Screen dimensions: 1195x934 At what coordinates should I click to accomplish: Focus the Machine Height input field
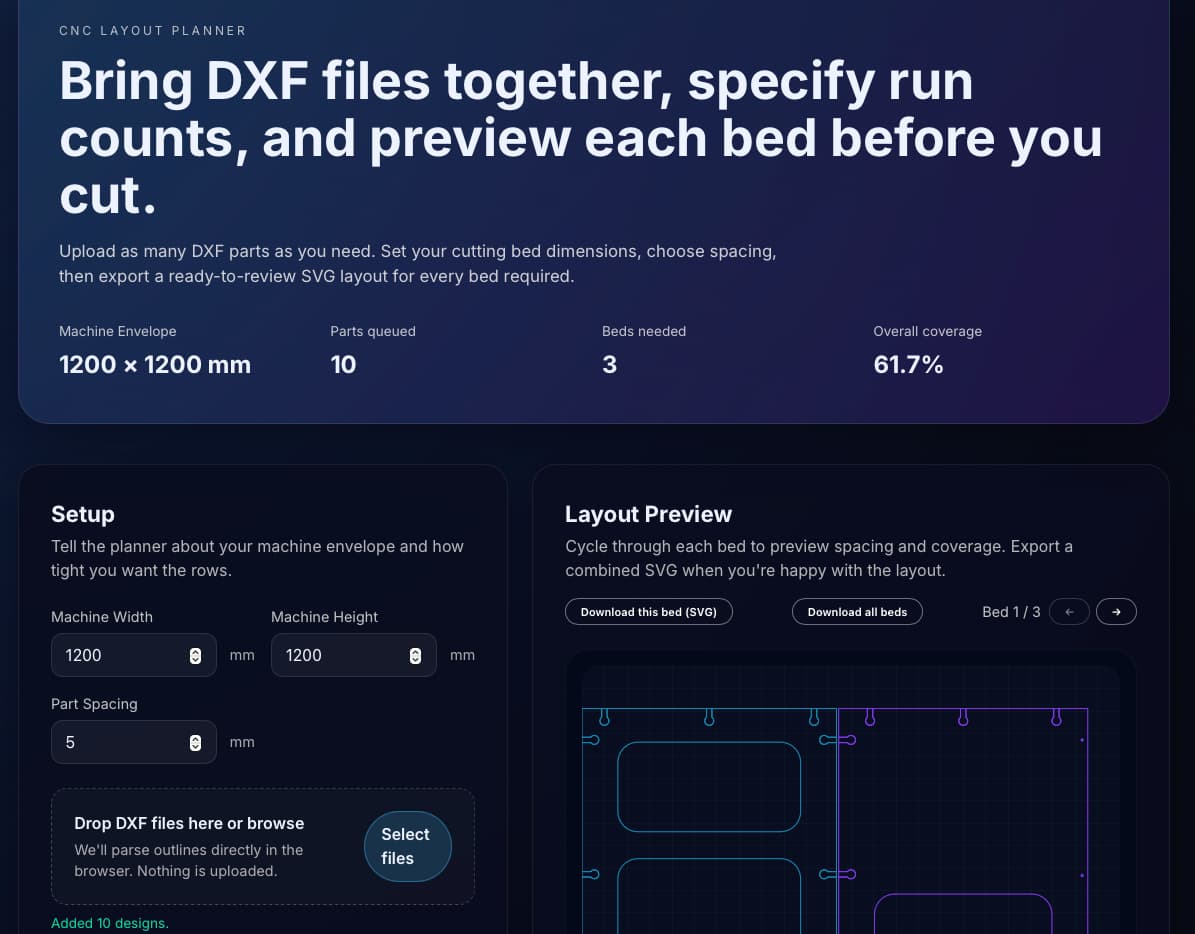point(354,655)
